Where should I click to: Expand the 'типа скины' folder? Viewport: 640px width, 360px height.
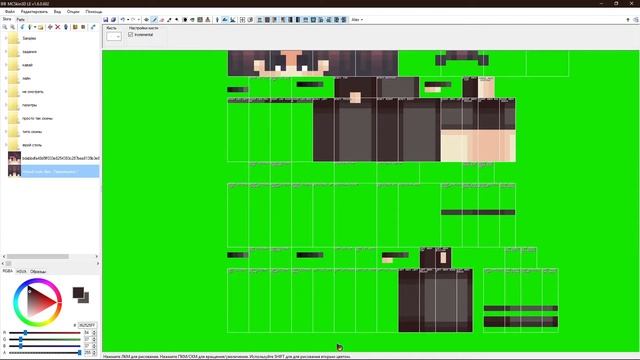click(6, 131)
